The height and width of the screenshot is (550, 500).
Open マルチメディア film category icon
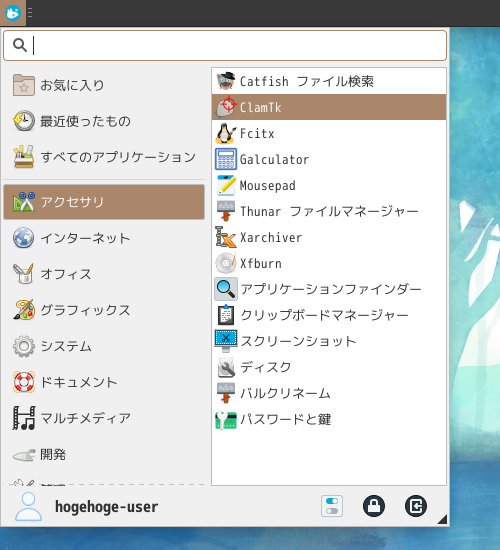tap(24, 418)
